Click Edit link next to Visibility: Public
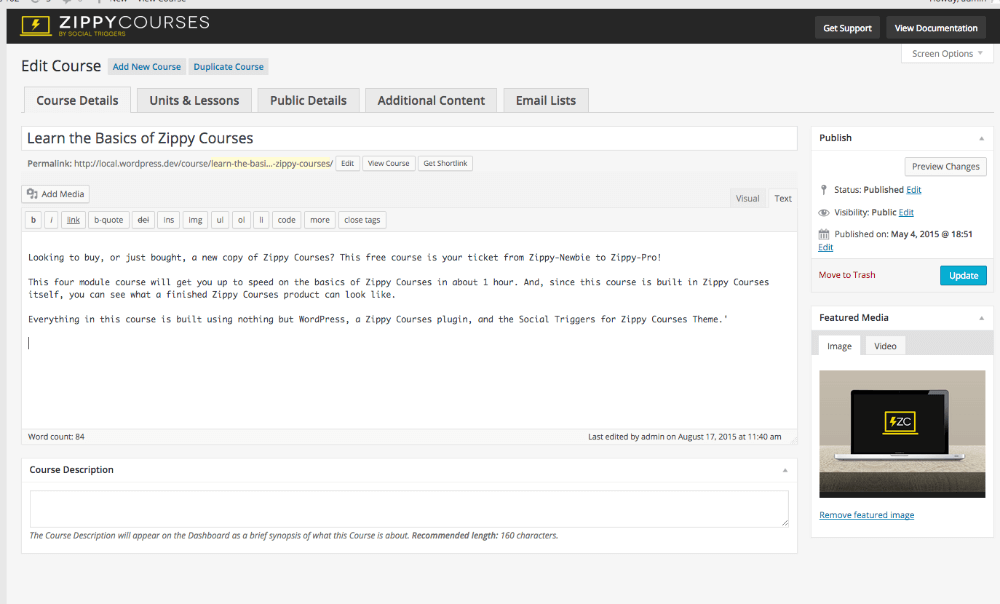Image resolution: width=1000 pixels, height=604 pixels. [906, 212]
